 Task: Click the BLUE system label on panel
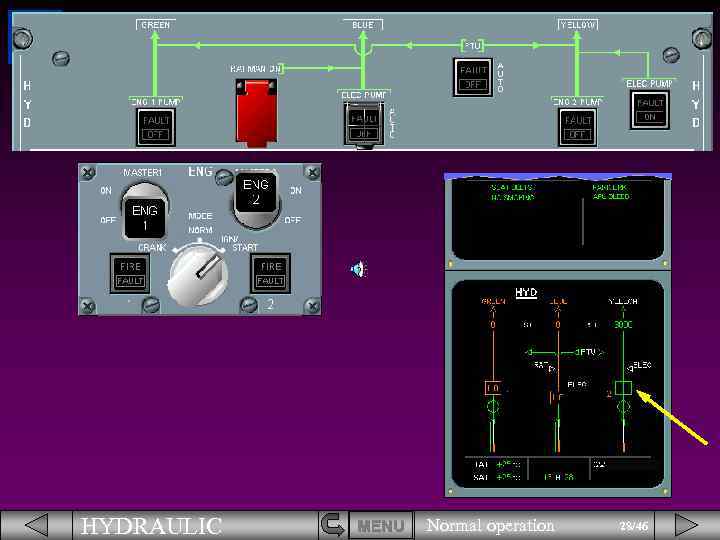point(363,25)
